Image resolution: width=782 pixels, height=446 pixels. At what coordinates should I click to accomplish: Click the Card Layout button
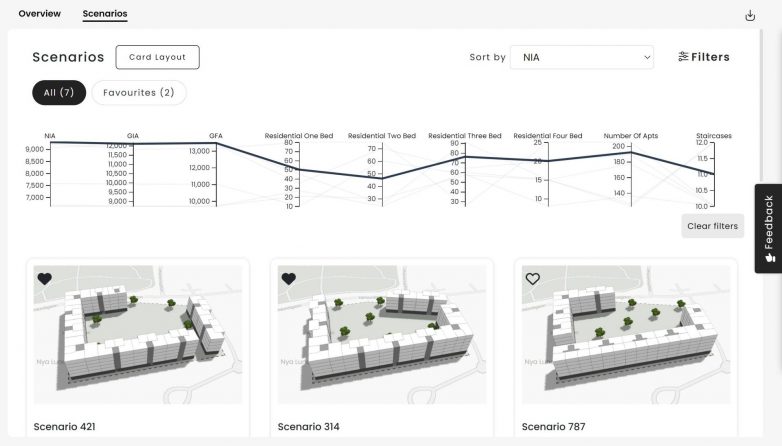click(x=157, y=57)
